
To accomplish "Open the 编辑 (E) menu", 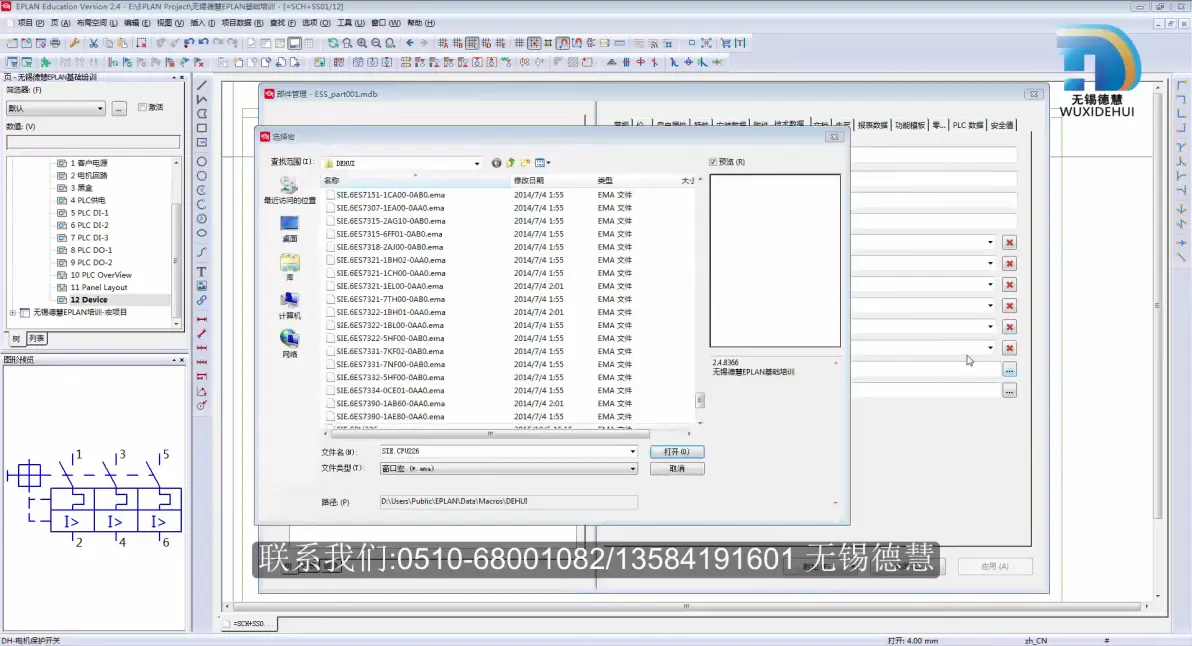I will point(137,23).
